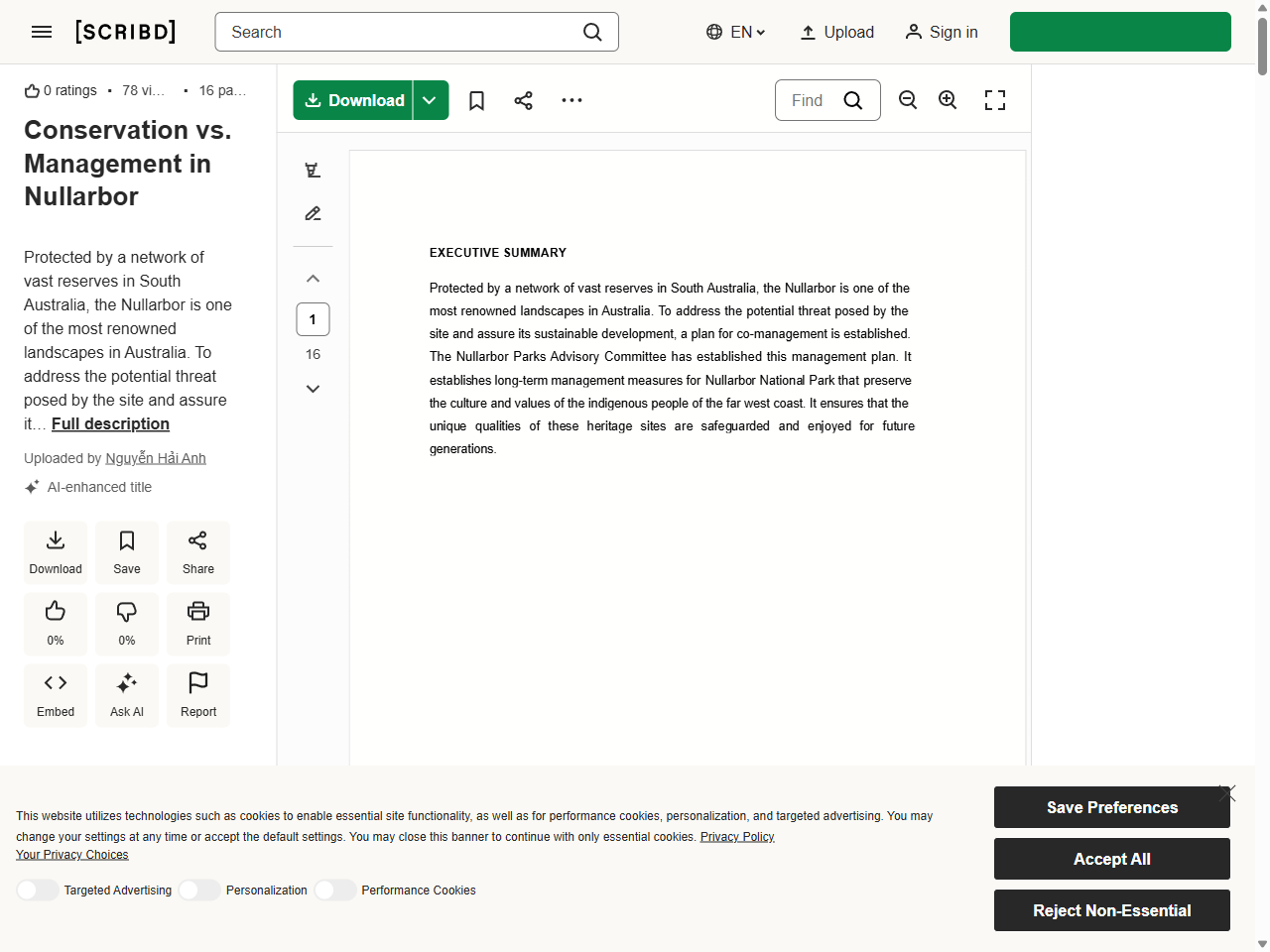1270x952 pixels.
Task: Open the hamburger menu next to Scribd logo
Action: click(42, 32)
